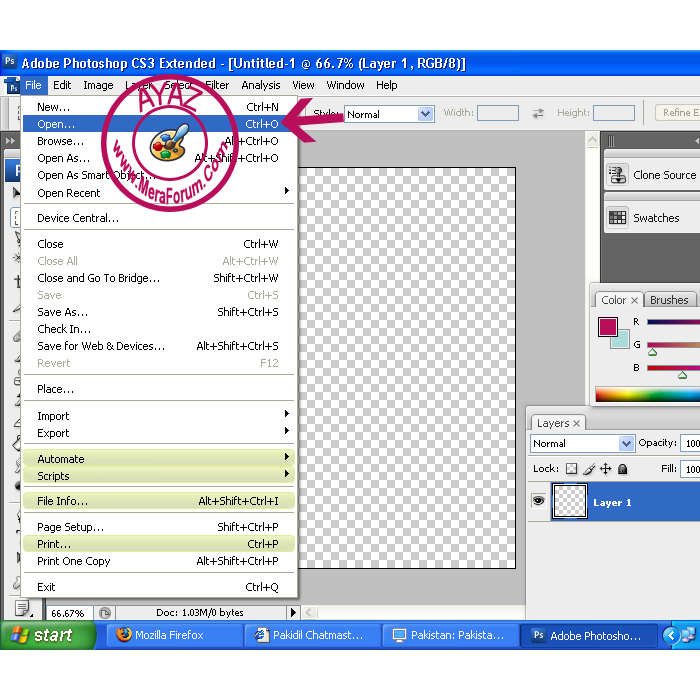Open the layer blend mode Normal dropdown
Image resolution: width=700 pixels, height=700 pixels.
tap(582, 443)
